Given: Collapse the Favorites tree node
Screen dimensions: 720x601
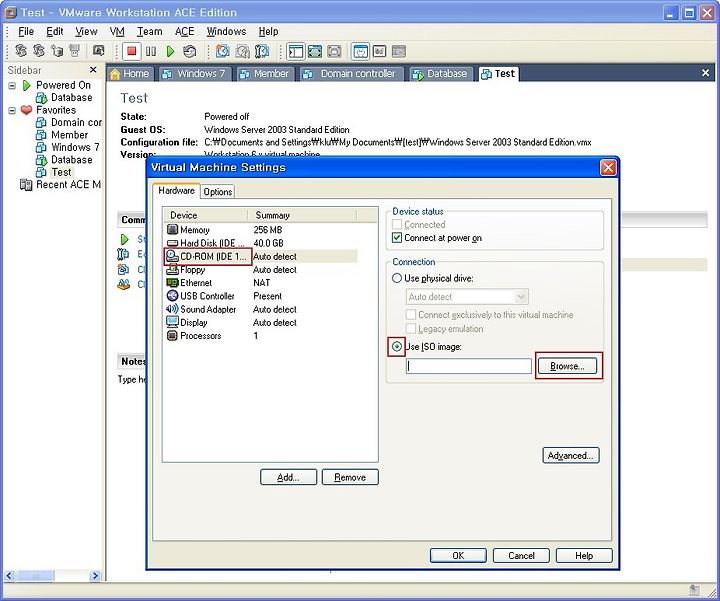Looking at the screenshot, I should click(12, 110).
